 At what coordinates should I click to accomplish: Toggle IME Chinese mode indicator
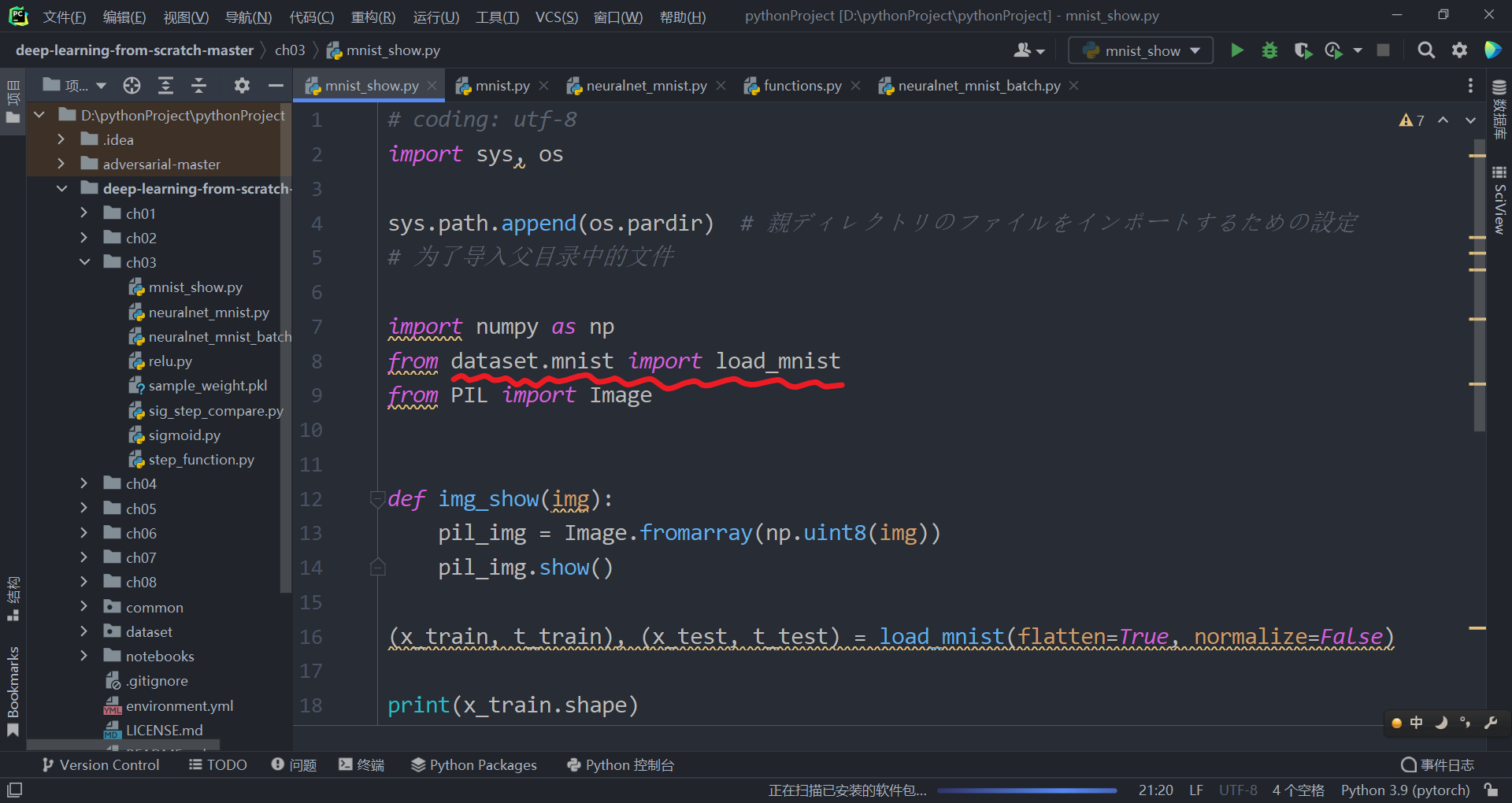click(1416, 723)
